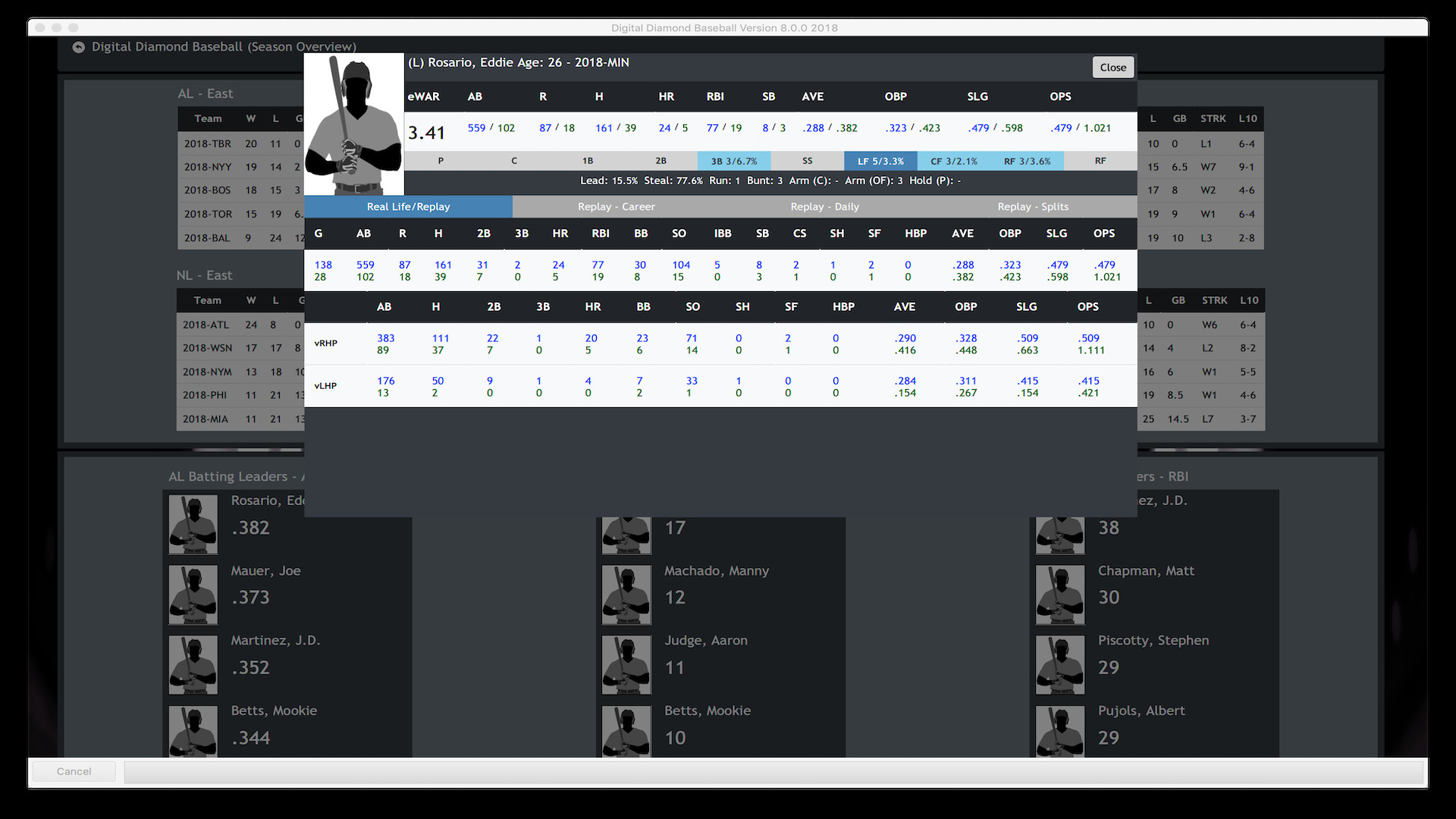Viewport: 1456px width, 819px height.
Task: Click Joe Mauer's player portrait
Action: pos(193,595)
